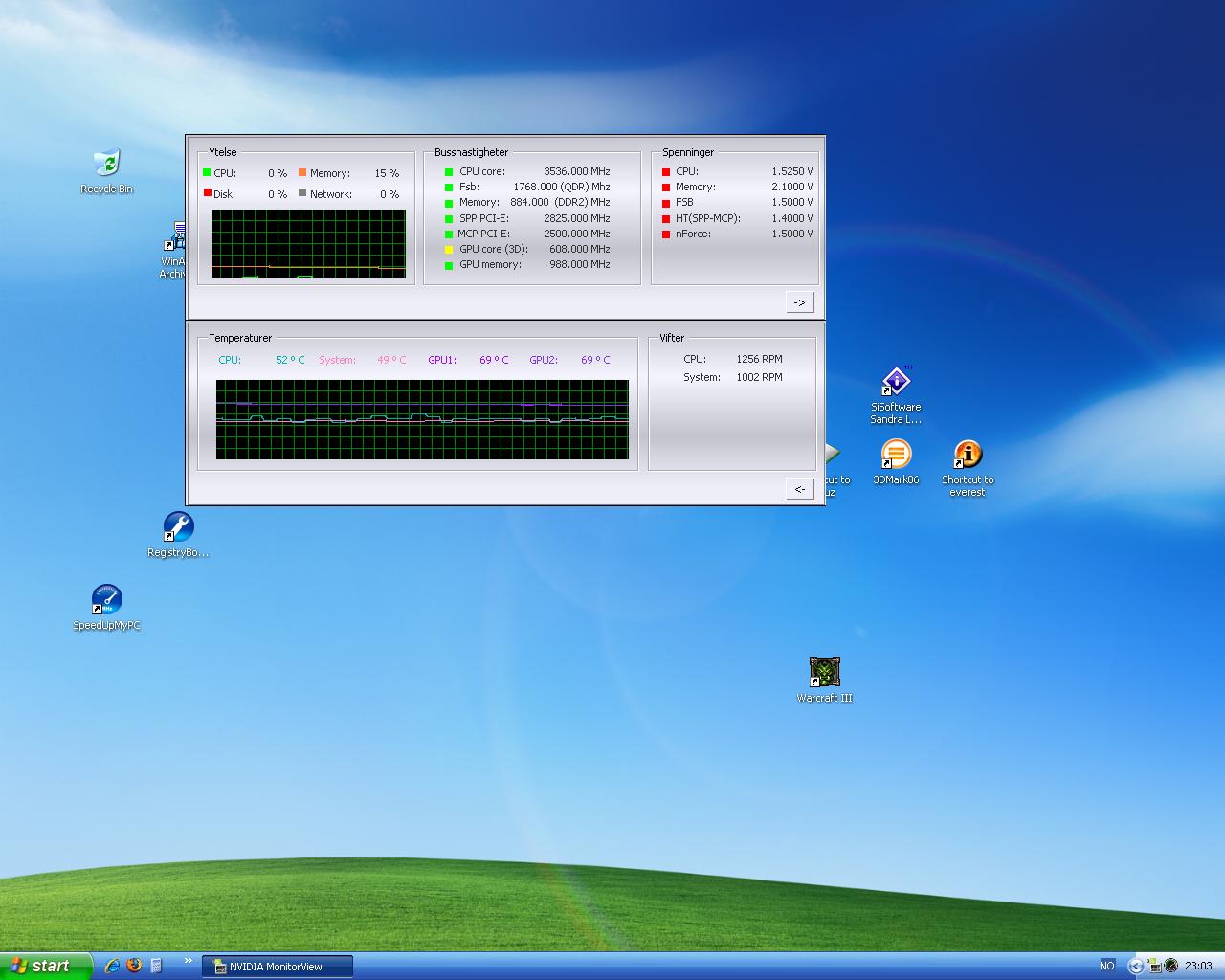The image size is (1225, 980).
Task: Click the Start button
Action: tap(46, 966)
